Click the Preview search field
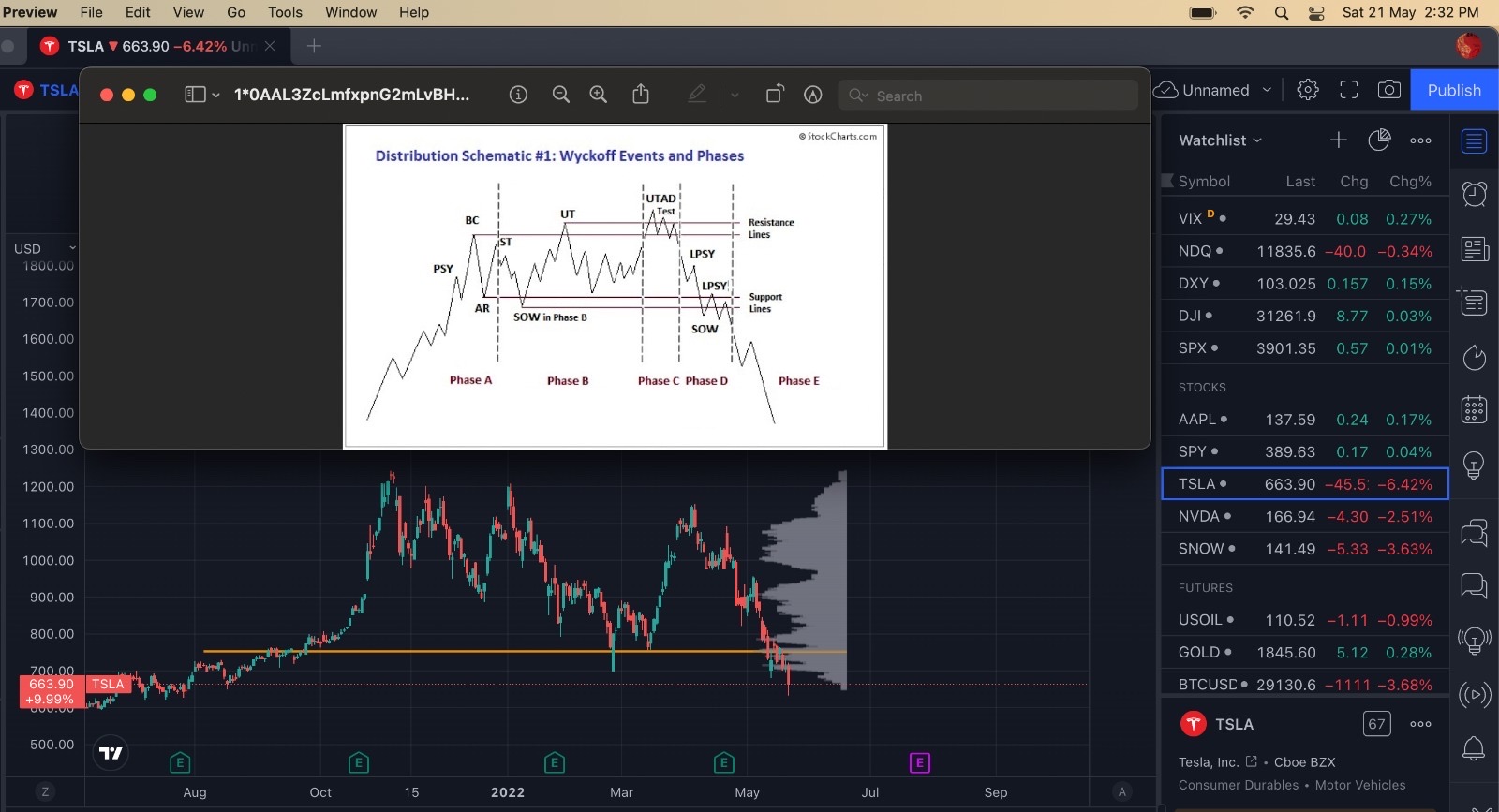 (988, 95)
